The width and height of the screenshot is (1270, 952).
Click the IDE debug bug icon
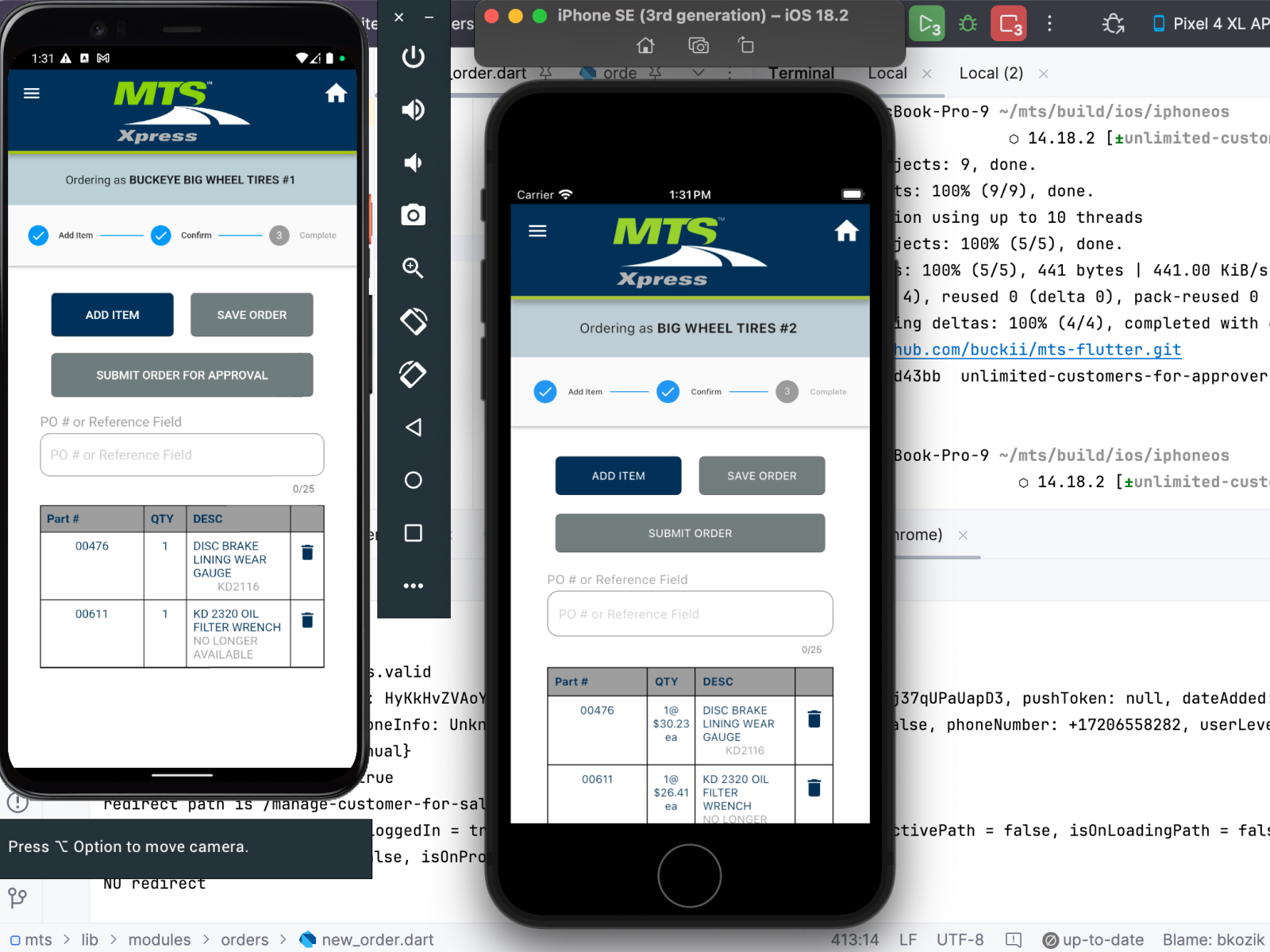tap(968, 24)
